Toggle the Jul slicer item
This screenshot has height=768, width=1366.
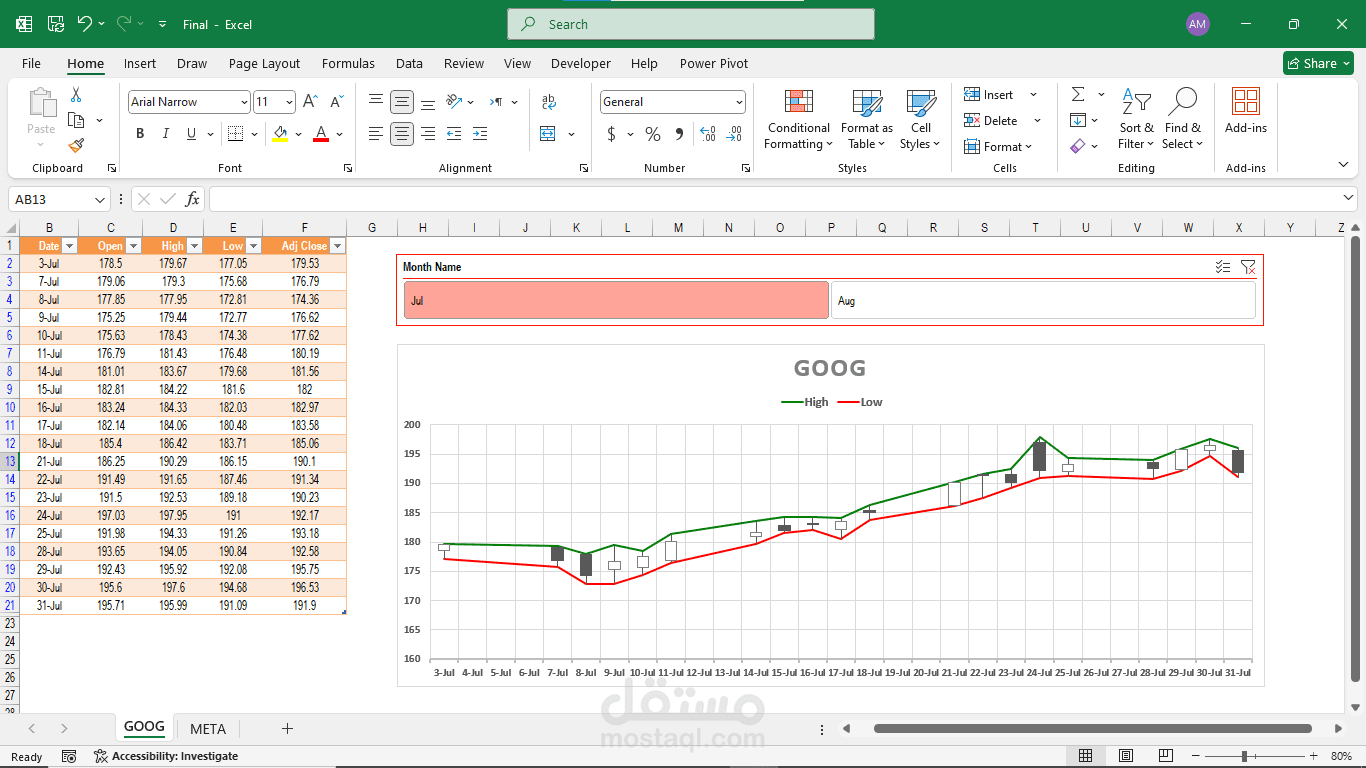point(616,300)
